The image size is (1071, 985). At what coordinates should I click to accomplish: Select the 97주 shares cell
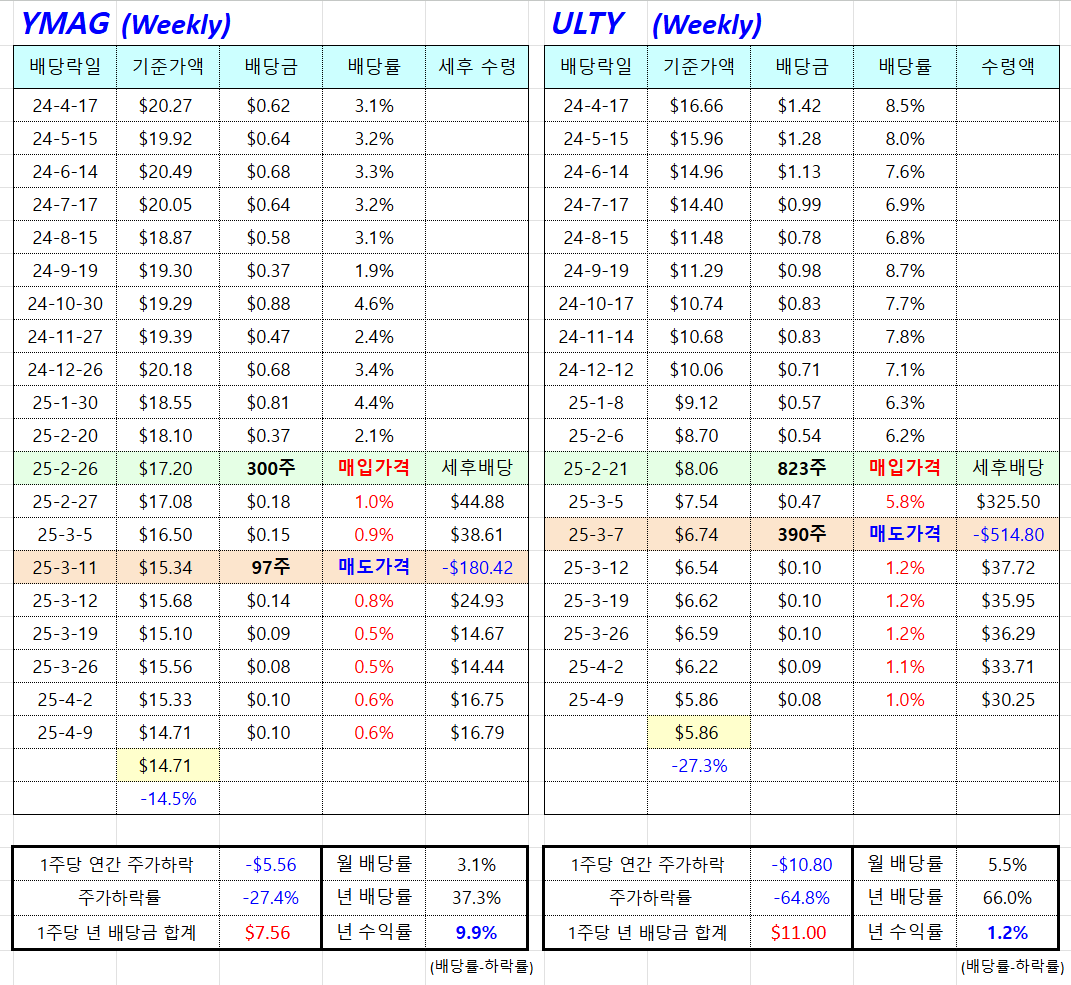click(270, 567)
